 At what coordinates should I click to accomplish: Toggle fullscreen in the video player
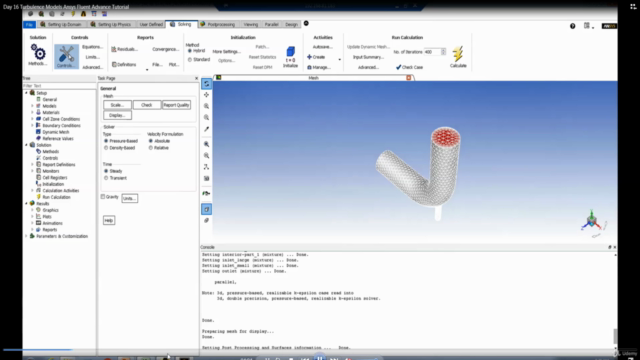(x=633, y=7)
